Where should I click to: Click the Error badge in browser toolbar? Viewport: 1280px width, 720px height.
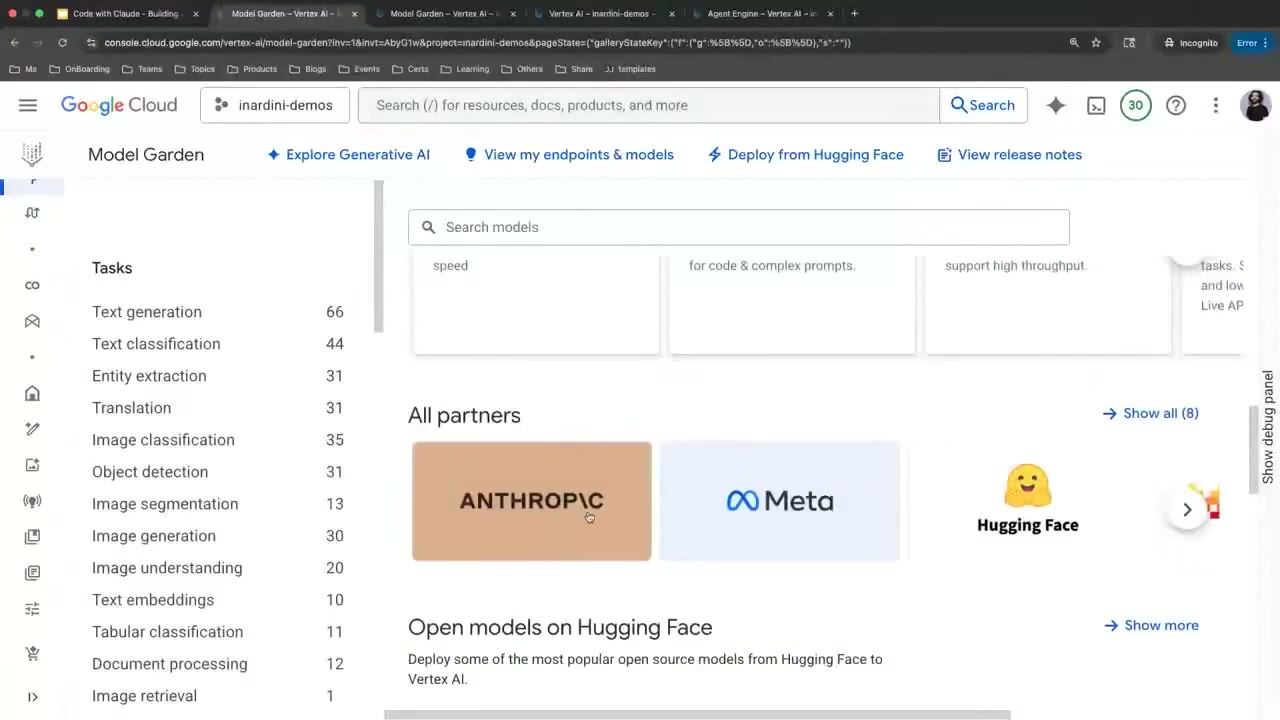click(x=1251, y=43)
